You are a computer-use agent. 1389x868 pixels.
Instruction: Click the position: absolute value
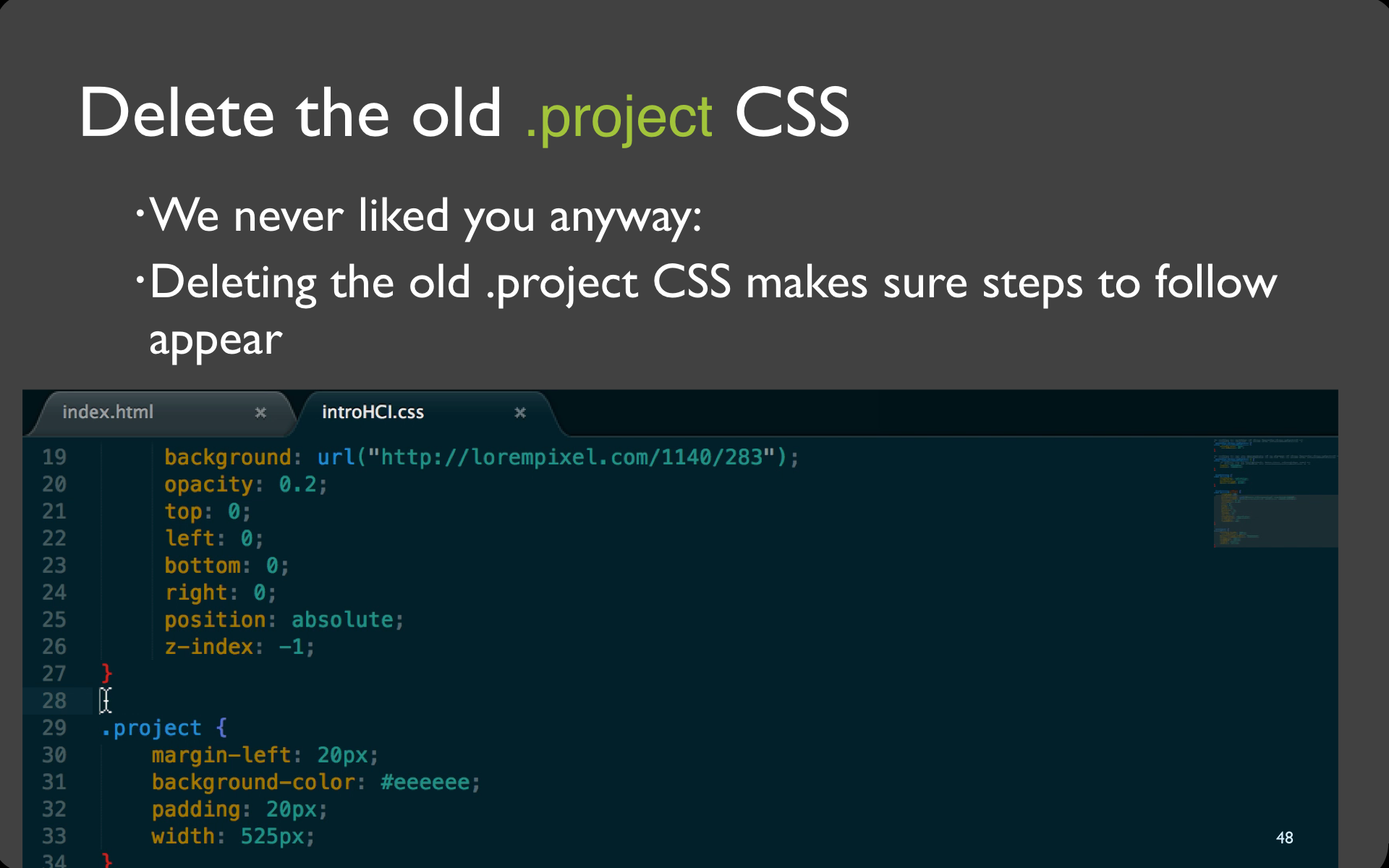(342, 620)
